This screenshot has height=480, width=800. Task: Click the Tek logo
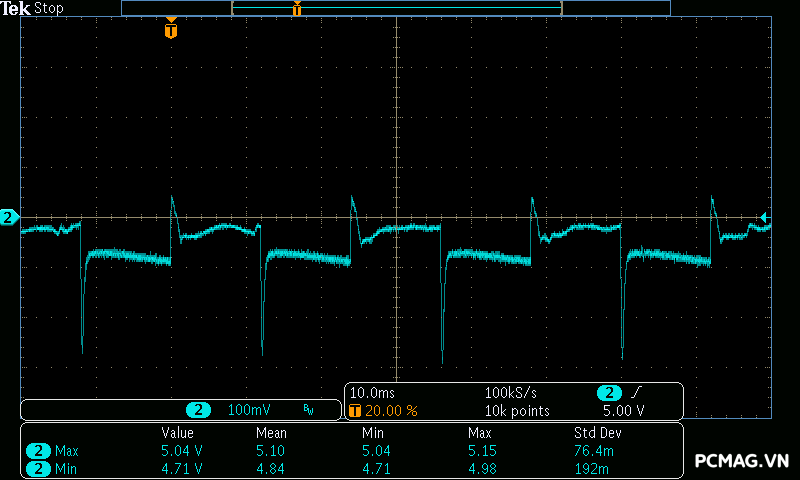coord(16,8)
